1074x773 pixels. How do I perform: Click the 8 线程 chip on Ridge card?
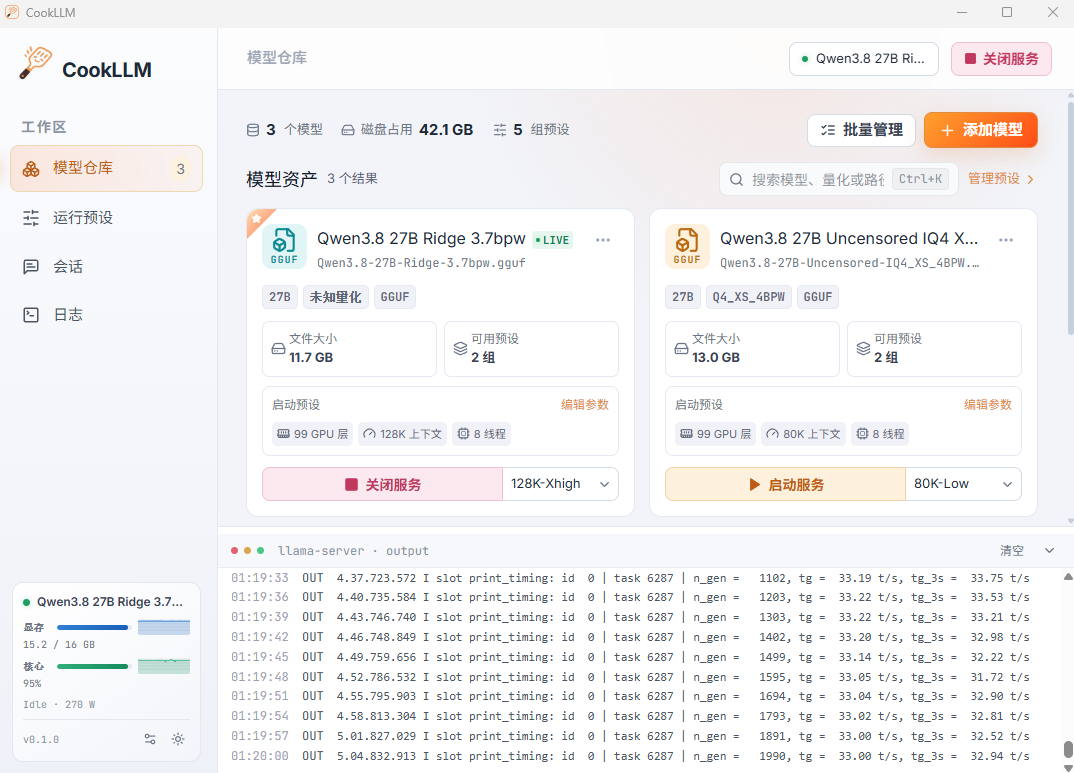[482, 434]
